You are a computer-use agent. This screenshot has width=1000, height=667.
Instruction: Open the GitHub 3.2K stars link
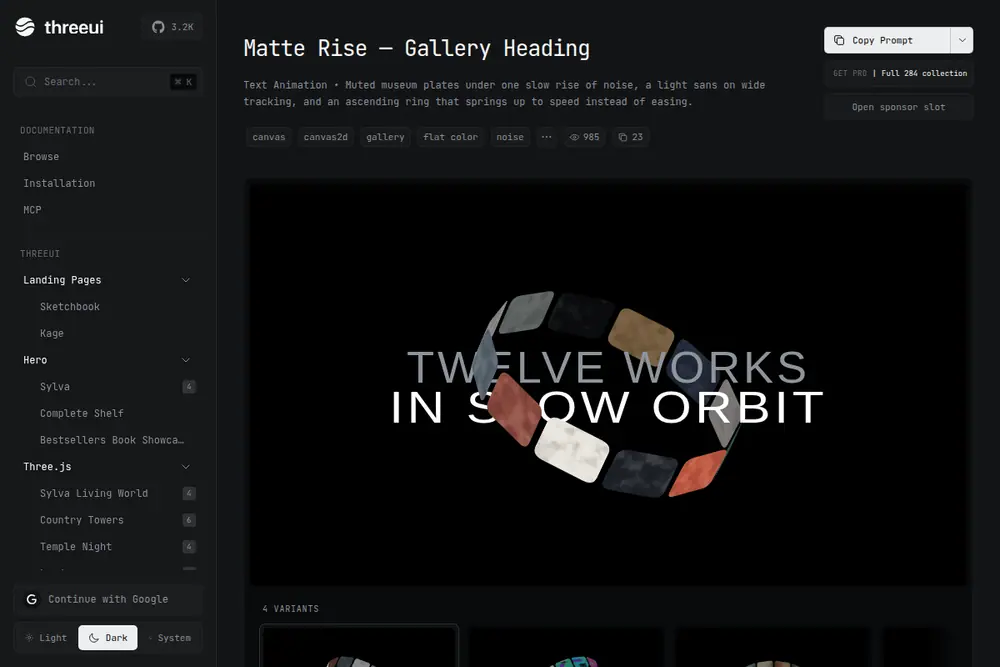coord(173,27)
